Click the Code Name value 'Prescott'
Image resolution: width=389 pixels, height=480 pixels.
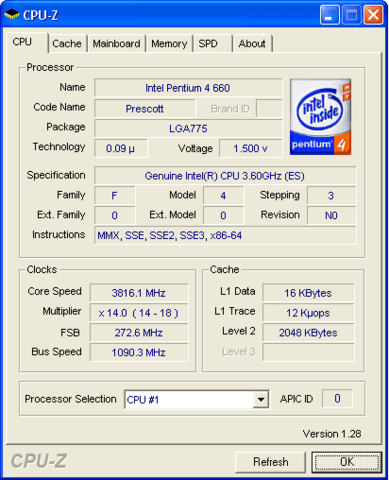(x=145, y=109)
